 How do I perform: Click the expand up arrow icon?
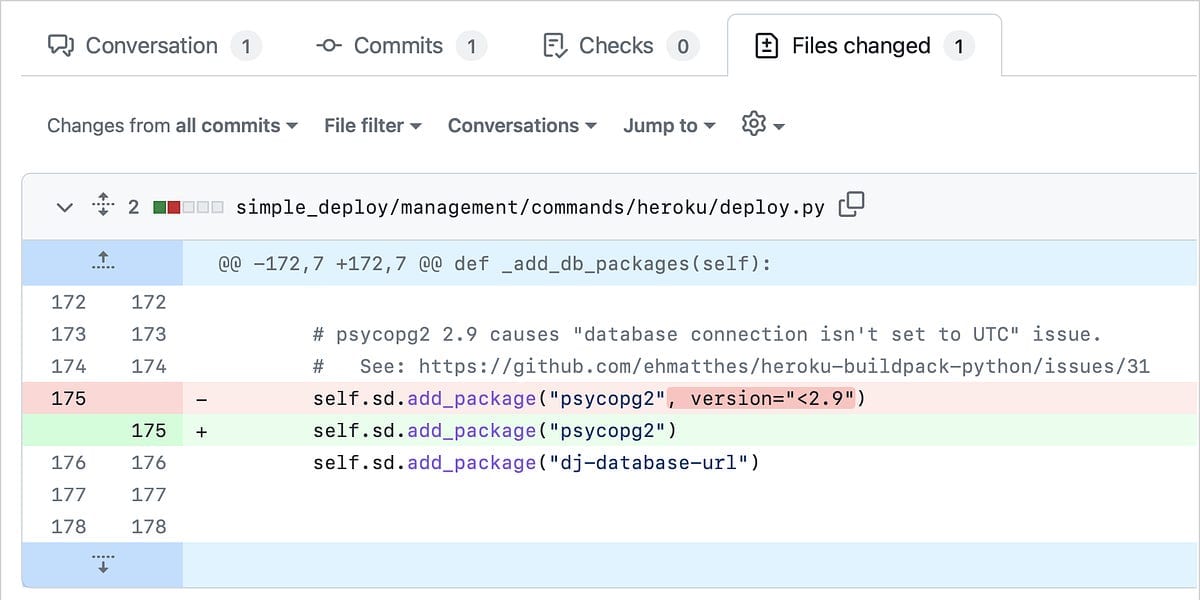pyautogui.click(x=101, y=263)
